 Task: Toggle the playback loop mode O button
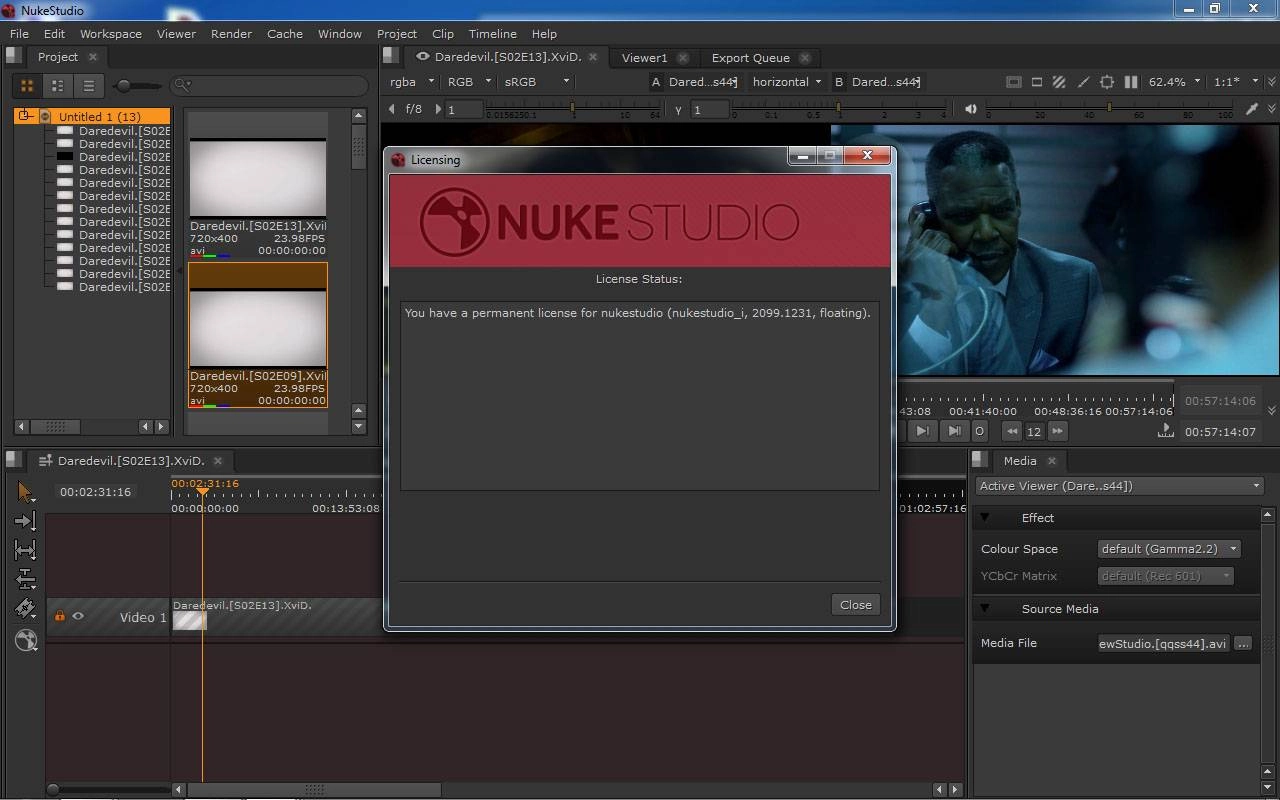980,431
